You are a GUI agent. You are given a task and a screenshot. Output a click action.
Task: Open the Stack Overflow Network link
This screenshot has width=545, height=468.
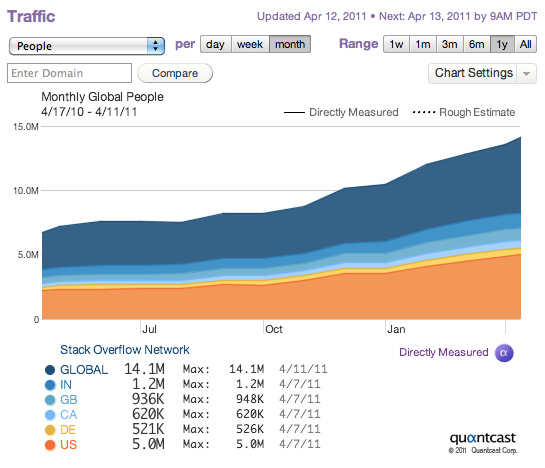125,350
